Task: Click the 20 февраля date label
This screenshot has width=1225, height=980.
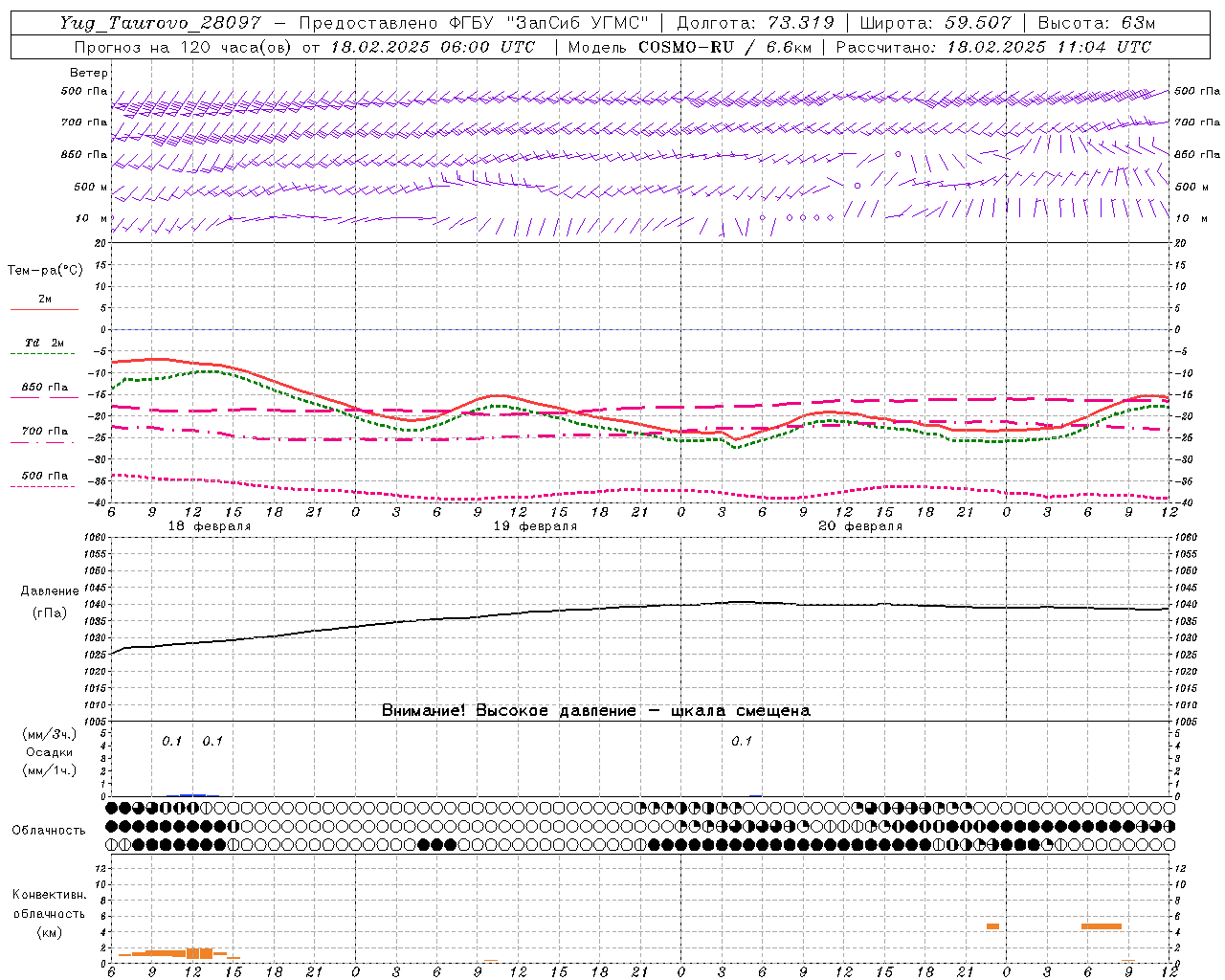Action: coord(860,526)
